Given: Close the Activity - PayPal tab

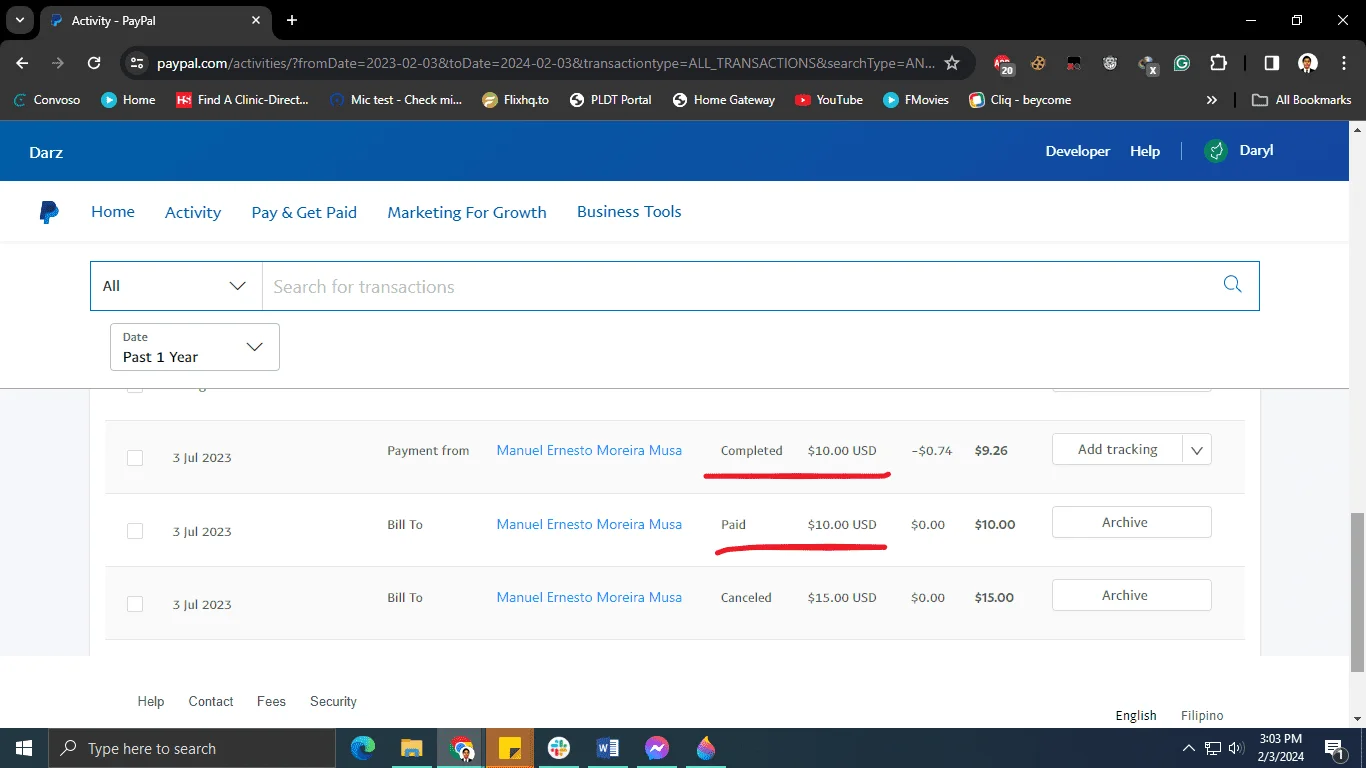Looking at the screenshot, I should tap(256, 20).
